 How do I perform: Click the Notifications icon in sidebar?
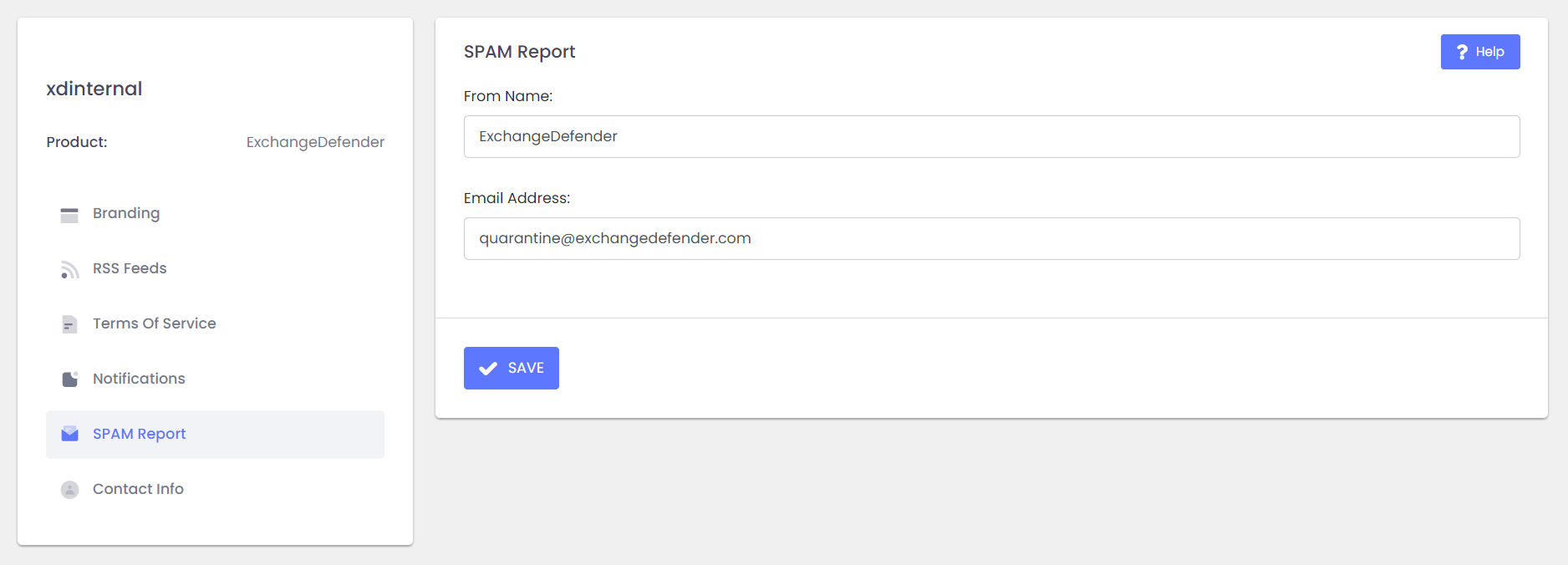[69, 379]
